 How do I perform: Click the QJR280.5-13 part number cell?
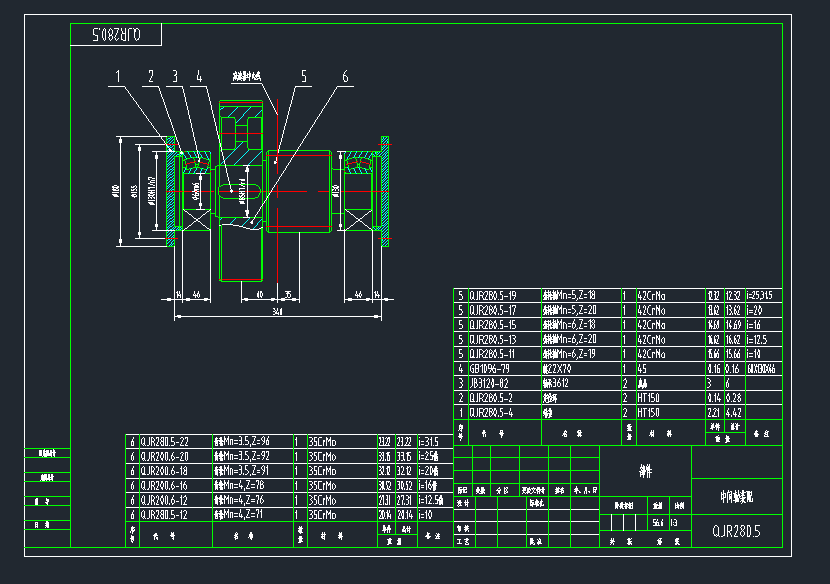[x=504, y=339]
